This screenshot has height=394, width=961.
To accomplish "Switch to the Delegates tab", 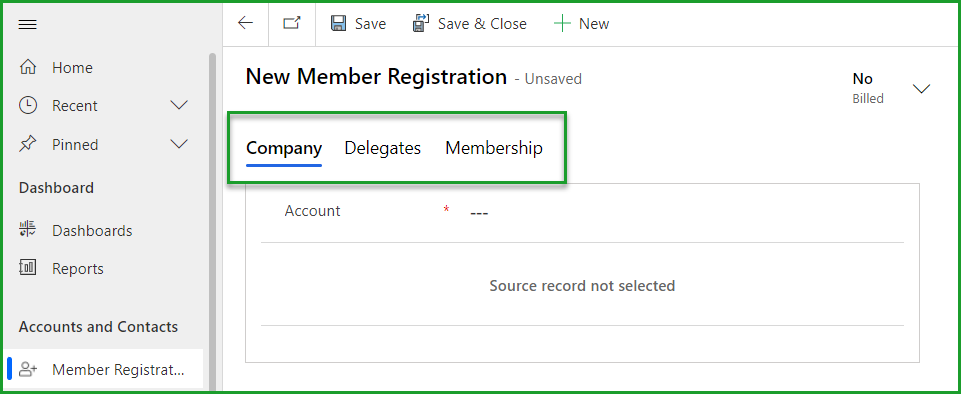I will [382, 148].
